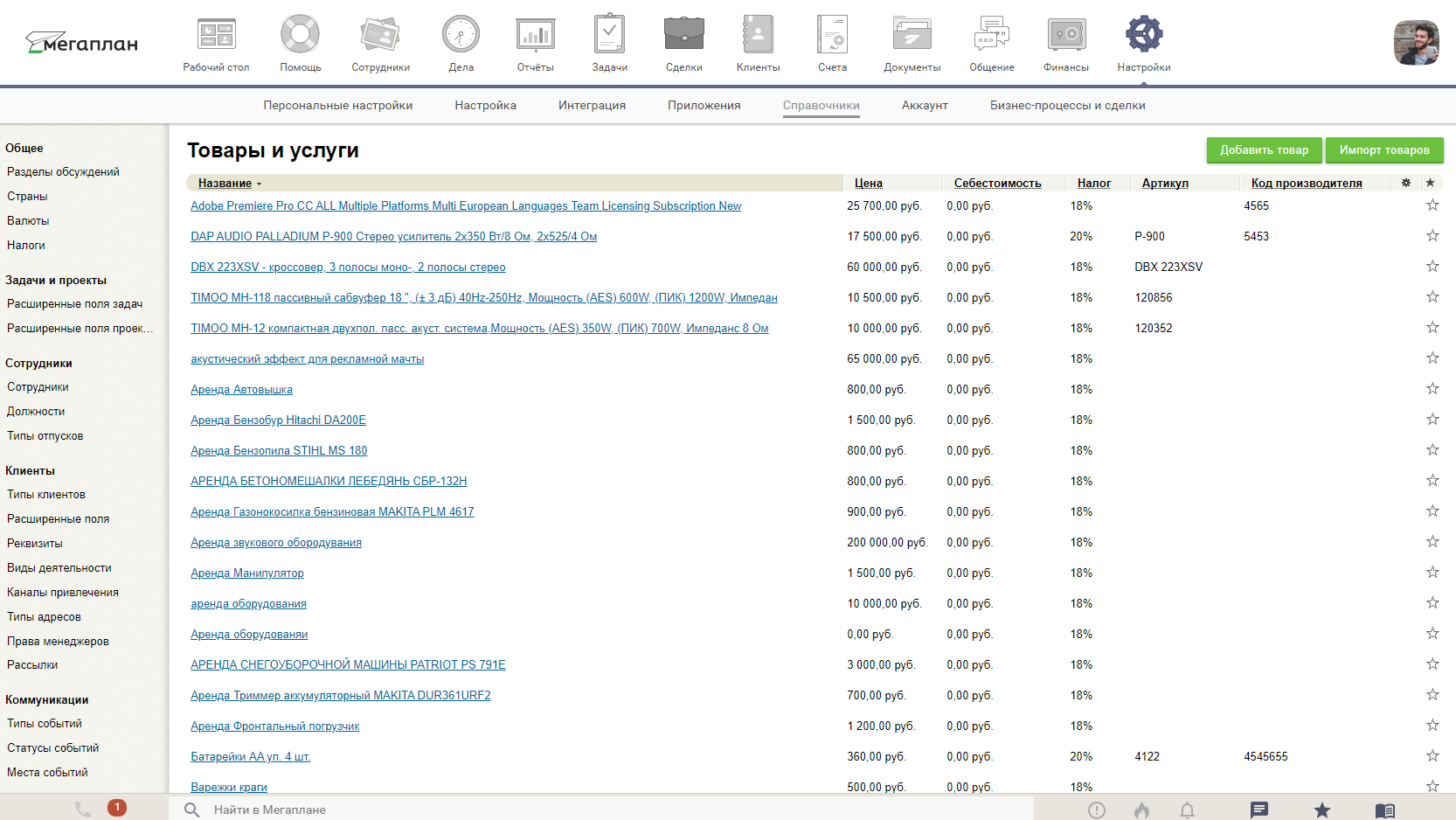Star the Adobe Premiere Pro CC product

click(1432, 205)
